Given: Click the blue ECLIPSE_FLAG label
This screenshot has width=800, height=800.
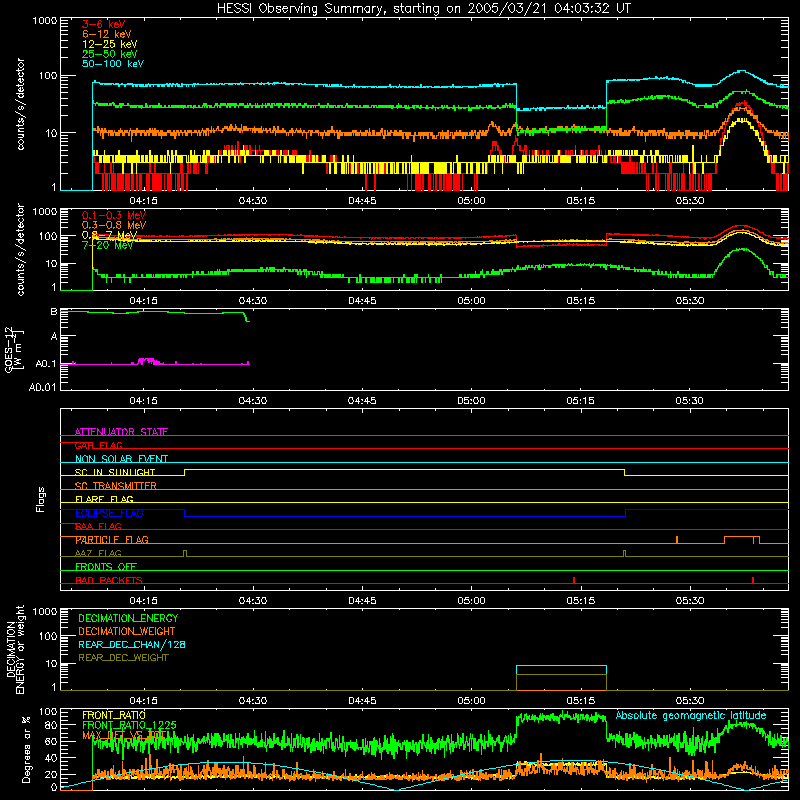Looking at the screenshot, I should click(x=109, y=513).
